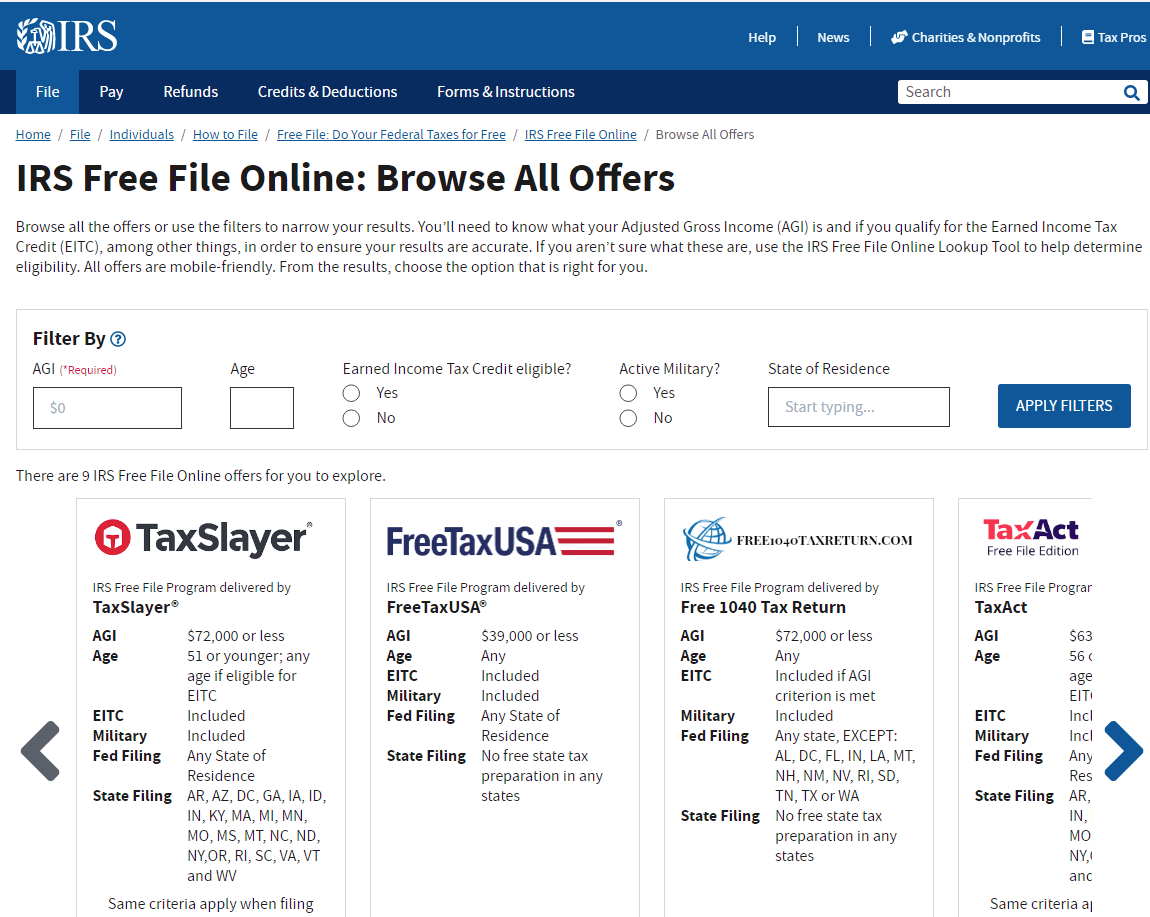The height and width of the screenshot is (917, 1150).
Task: Open the IRS Free File Online breadcrumb link
Action: 580,135
